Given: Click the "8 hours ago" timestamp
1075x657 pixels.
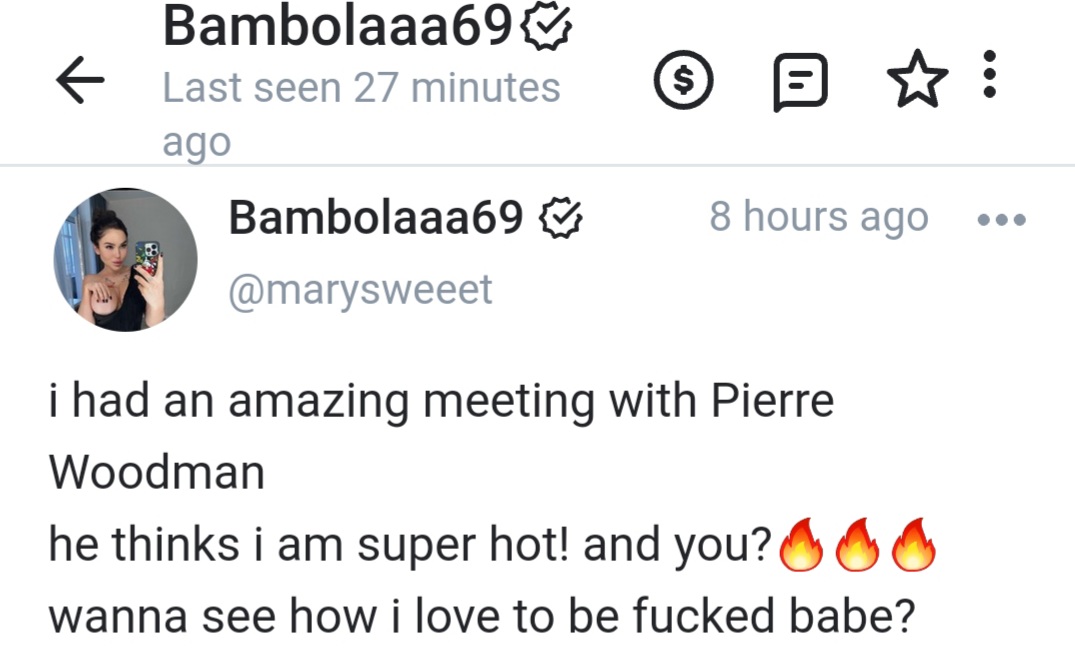Looking at the screenshot, I should pos(818,217).
